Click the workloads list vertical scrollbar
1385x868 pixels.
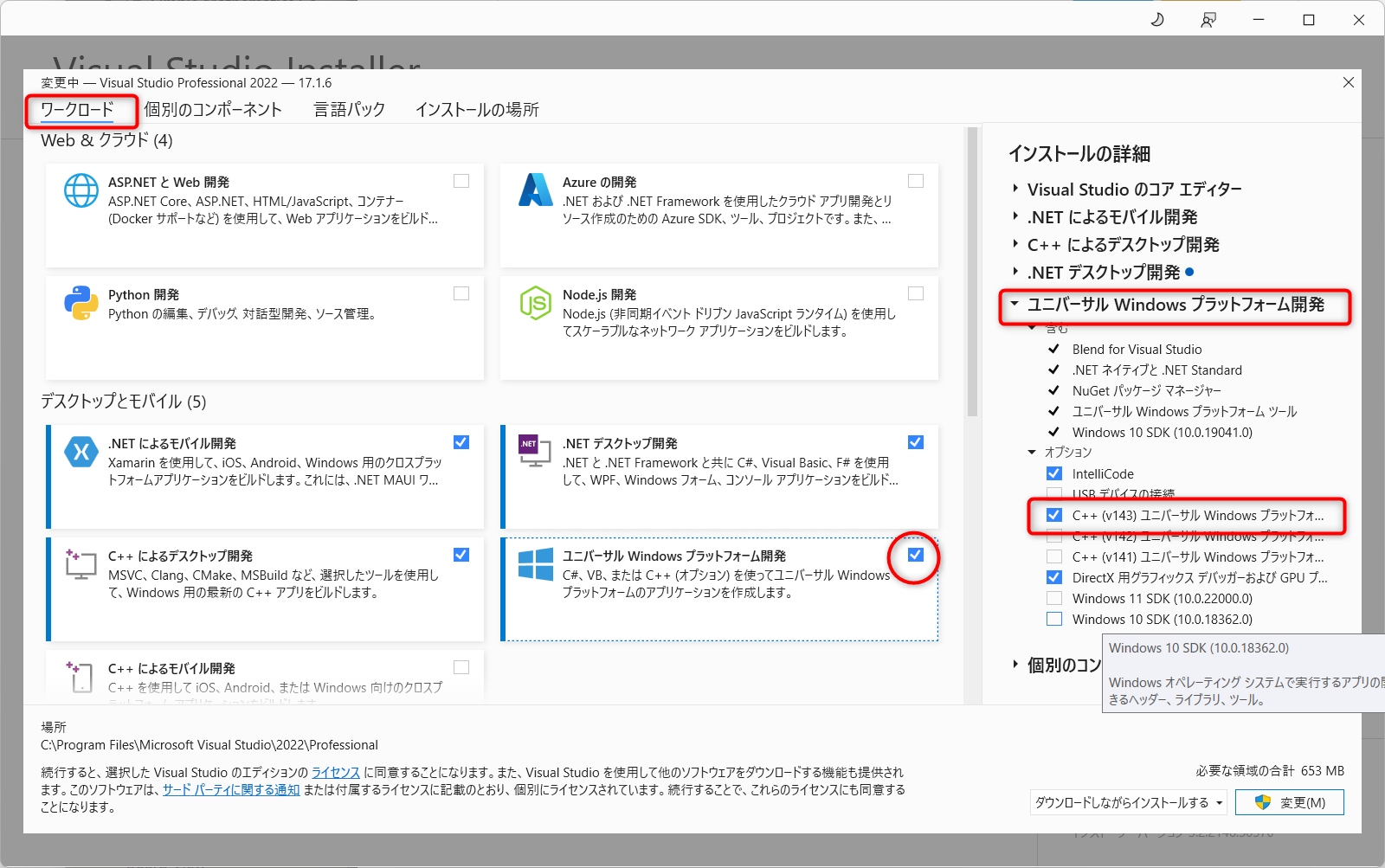click(x=972, y=272)
